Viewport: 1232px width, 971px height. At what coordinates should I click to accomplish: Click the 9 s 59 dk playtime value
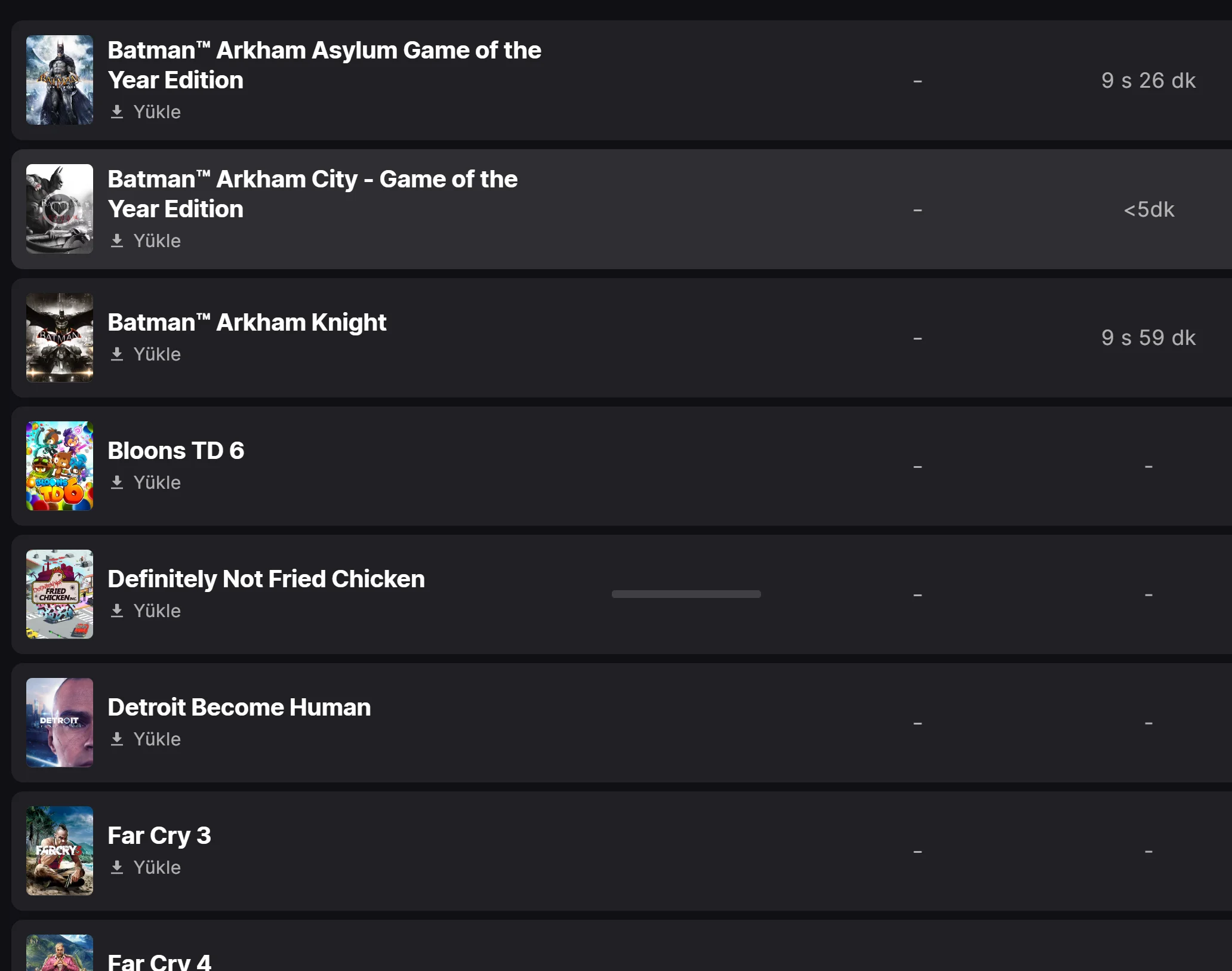point(1148,338)
